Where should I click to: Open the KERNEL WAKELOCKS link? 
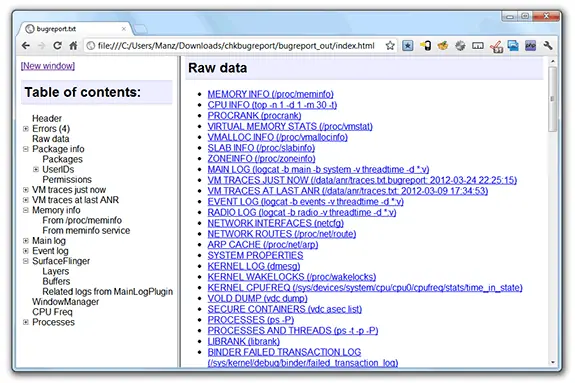tap(292, 277)
